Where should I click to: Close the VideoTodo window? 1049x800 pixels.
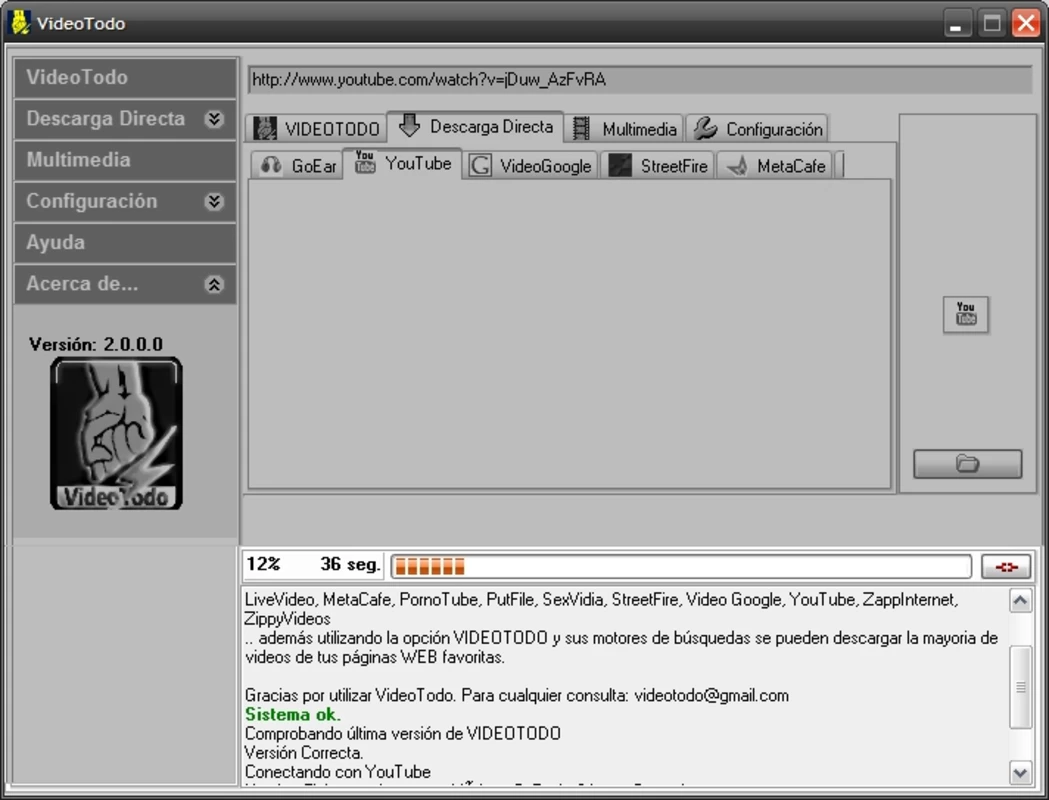[1026, 23]
